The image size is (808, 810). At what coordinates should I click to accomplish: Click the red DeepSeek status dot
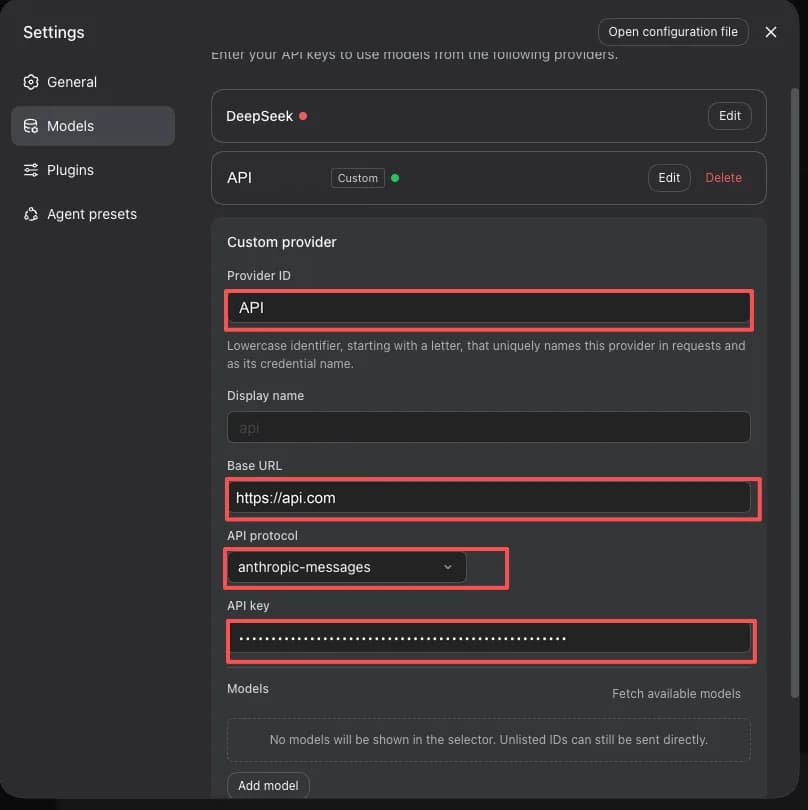point(303,116)
